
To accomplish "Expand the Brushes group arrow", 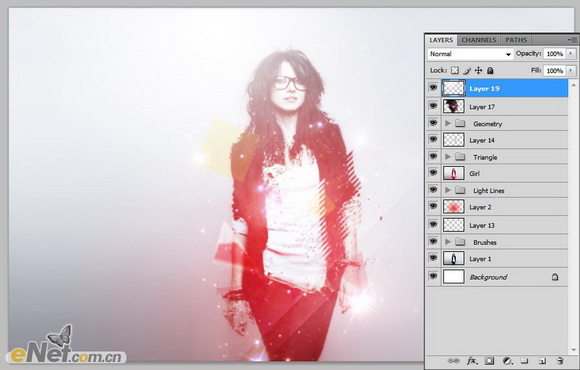I will coord(448,242).
